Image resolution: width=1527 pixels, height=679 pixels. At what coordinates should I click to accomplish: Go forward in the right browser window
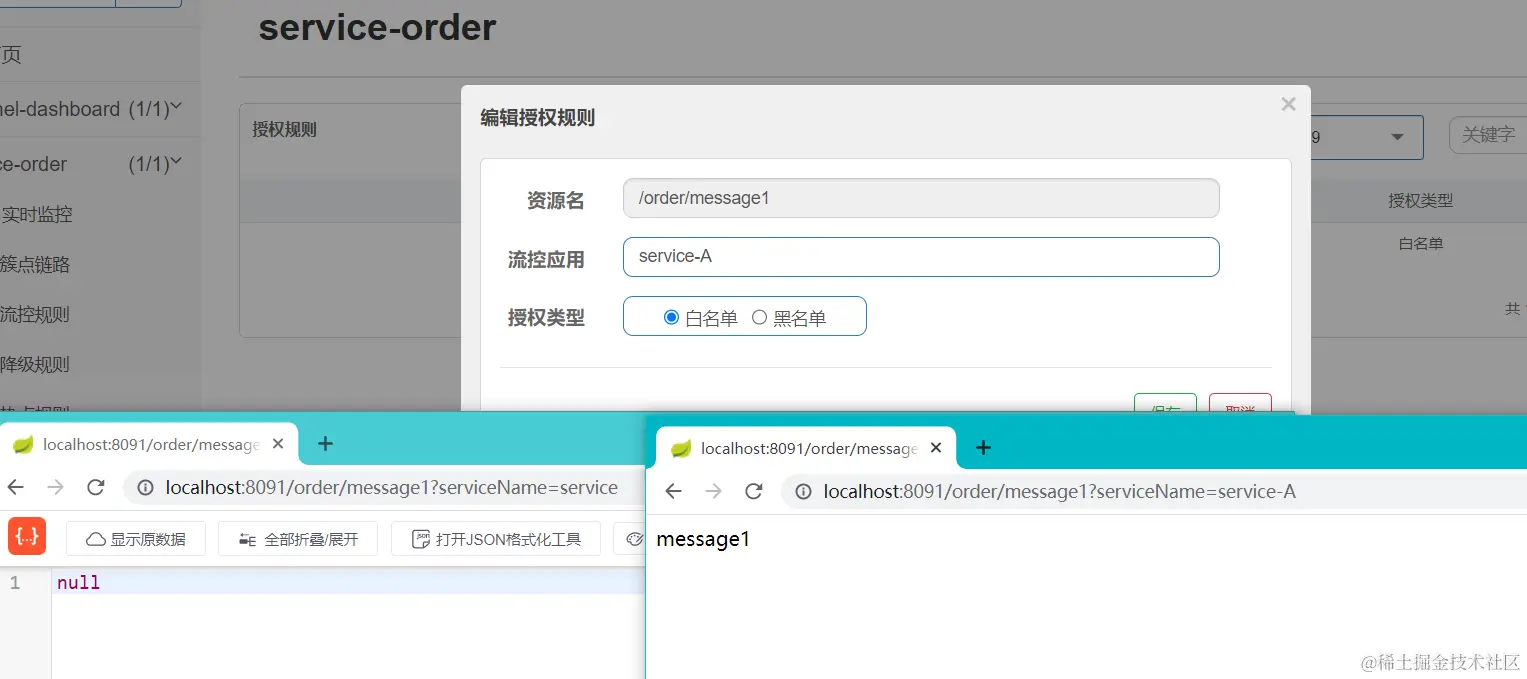coord(713,491)
